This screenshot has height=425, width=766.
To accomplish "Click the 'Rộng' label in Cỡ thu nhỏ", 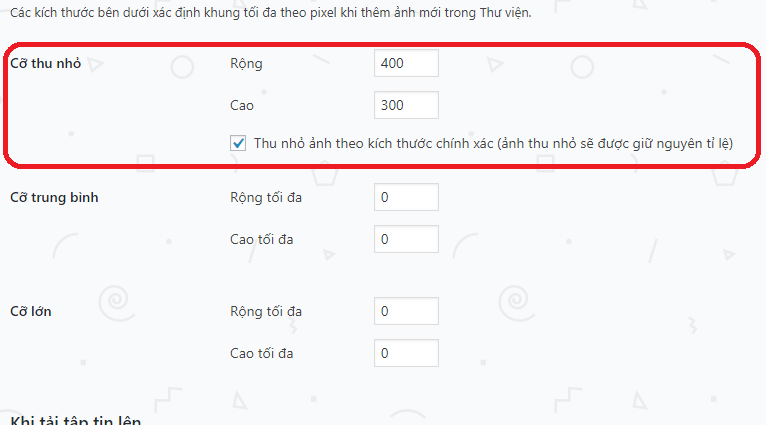I will click(246, 63).
